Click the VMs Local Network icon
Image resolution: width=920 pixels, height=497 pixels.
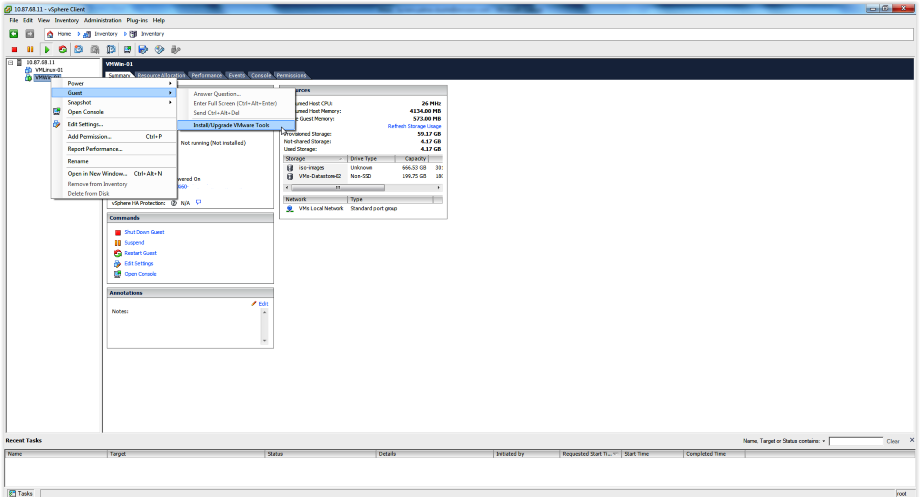point(290,208)
